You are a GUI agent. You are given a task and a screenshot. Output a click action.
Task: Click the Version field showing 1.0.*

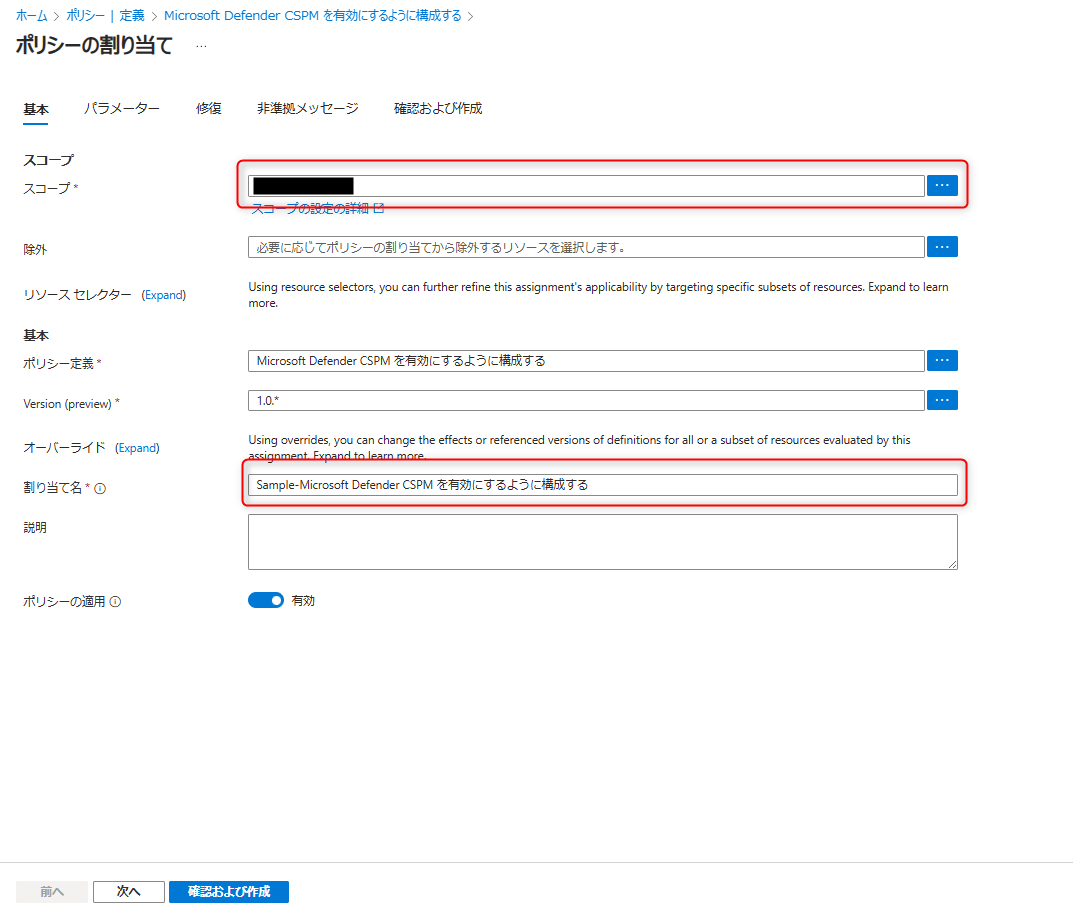coord(586,400)
